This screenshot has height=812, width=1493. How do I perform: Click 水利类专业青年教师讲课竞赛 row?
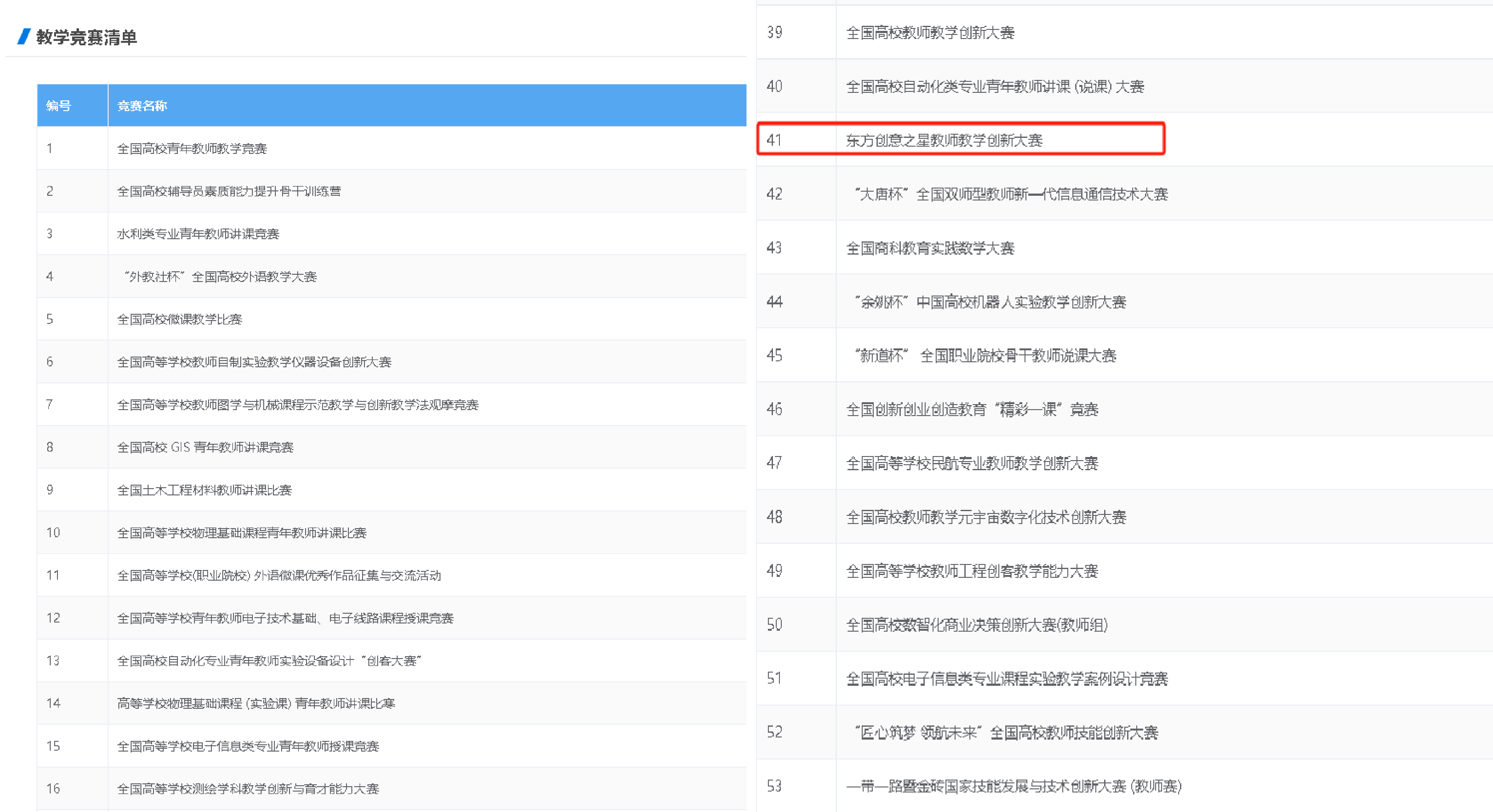[198, 234]
